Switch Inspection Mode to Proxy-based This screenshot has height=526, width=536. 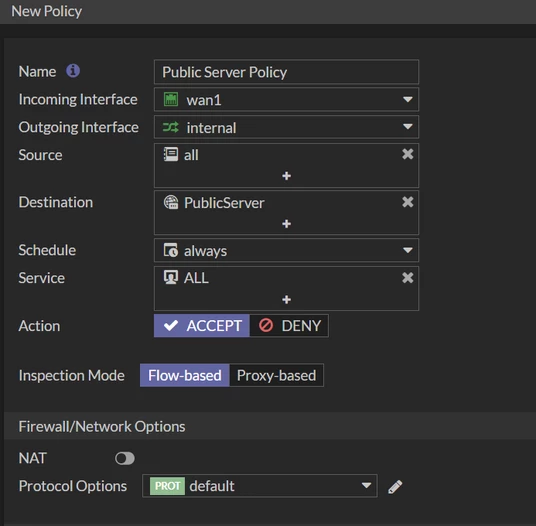(276, 376)
